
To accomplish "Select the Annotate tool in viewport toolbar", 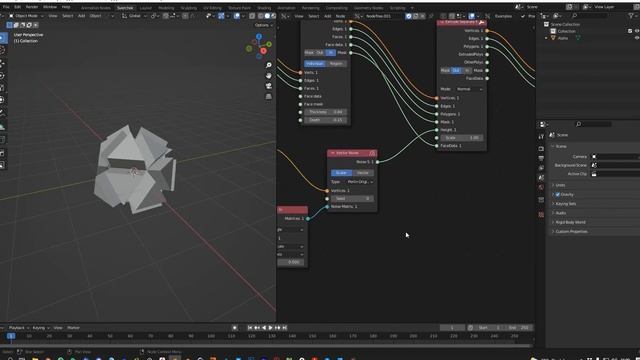I will pos(3,112).
